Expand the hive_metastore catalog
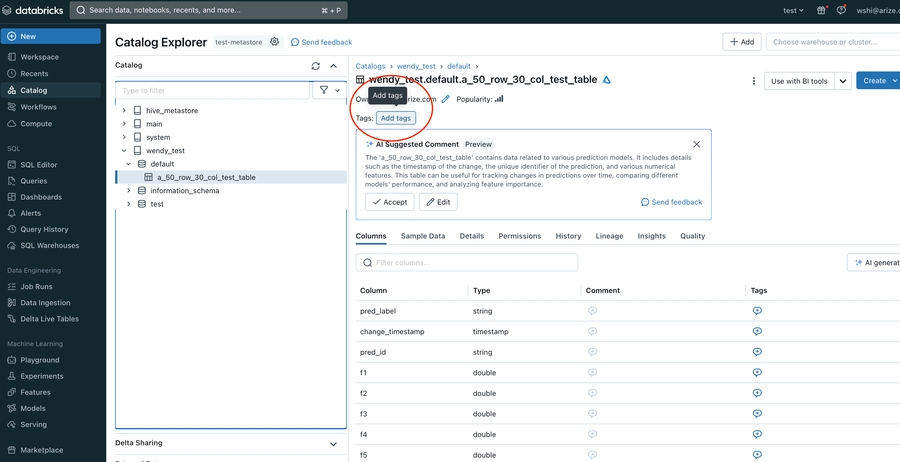Image resolution: width=900 pixels, height=462 pixels. tap(124, 110)
